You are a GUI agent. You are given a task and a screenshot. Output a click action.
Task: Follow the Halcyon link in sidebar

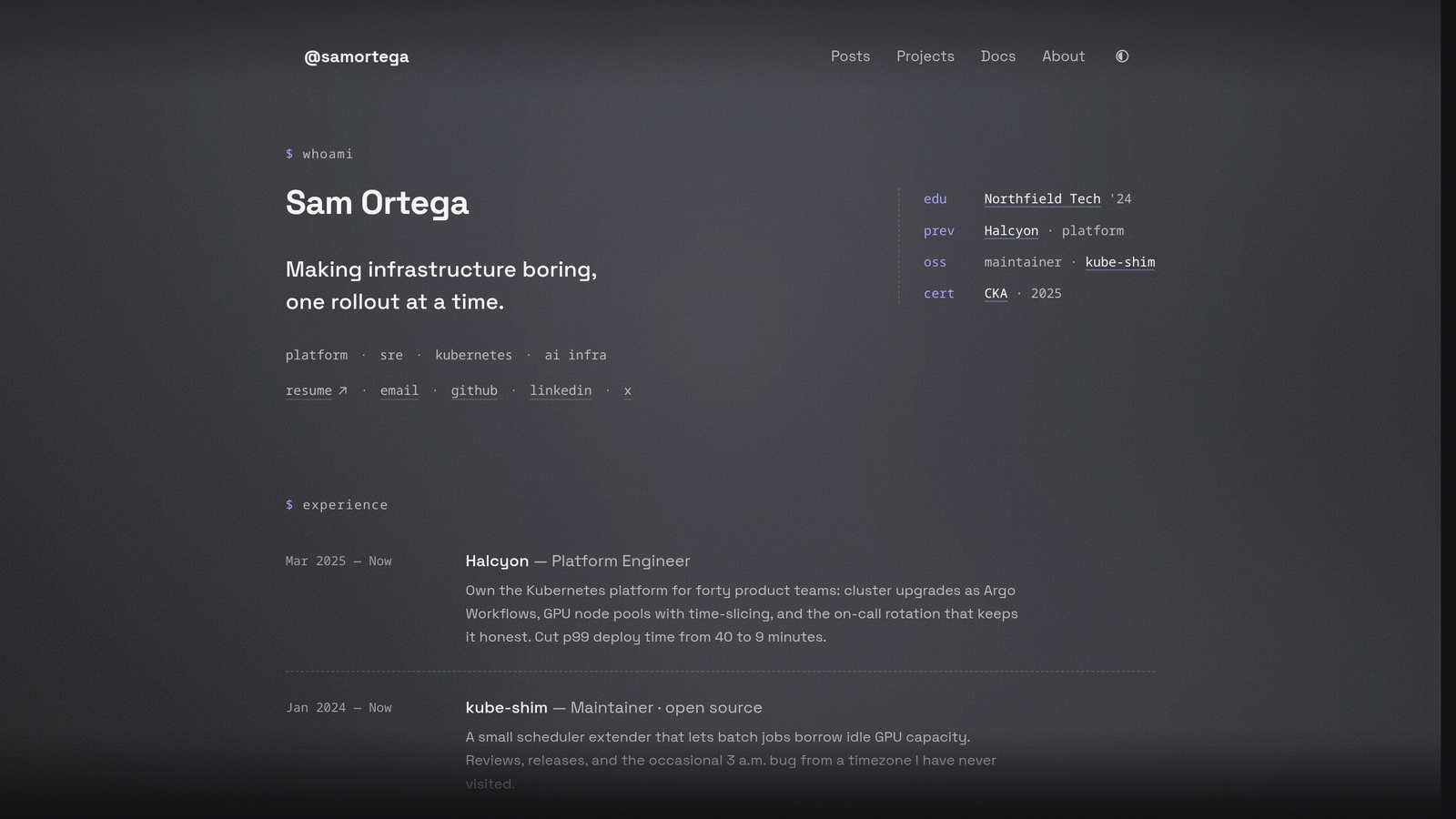(1011, 231)
